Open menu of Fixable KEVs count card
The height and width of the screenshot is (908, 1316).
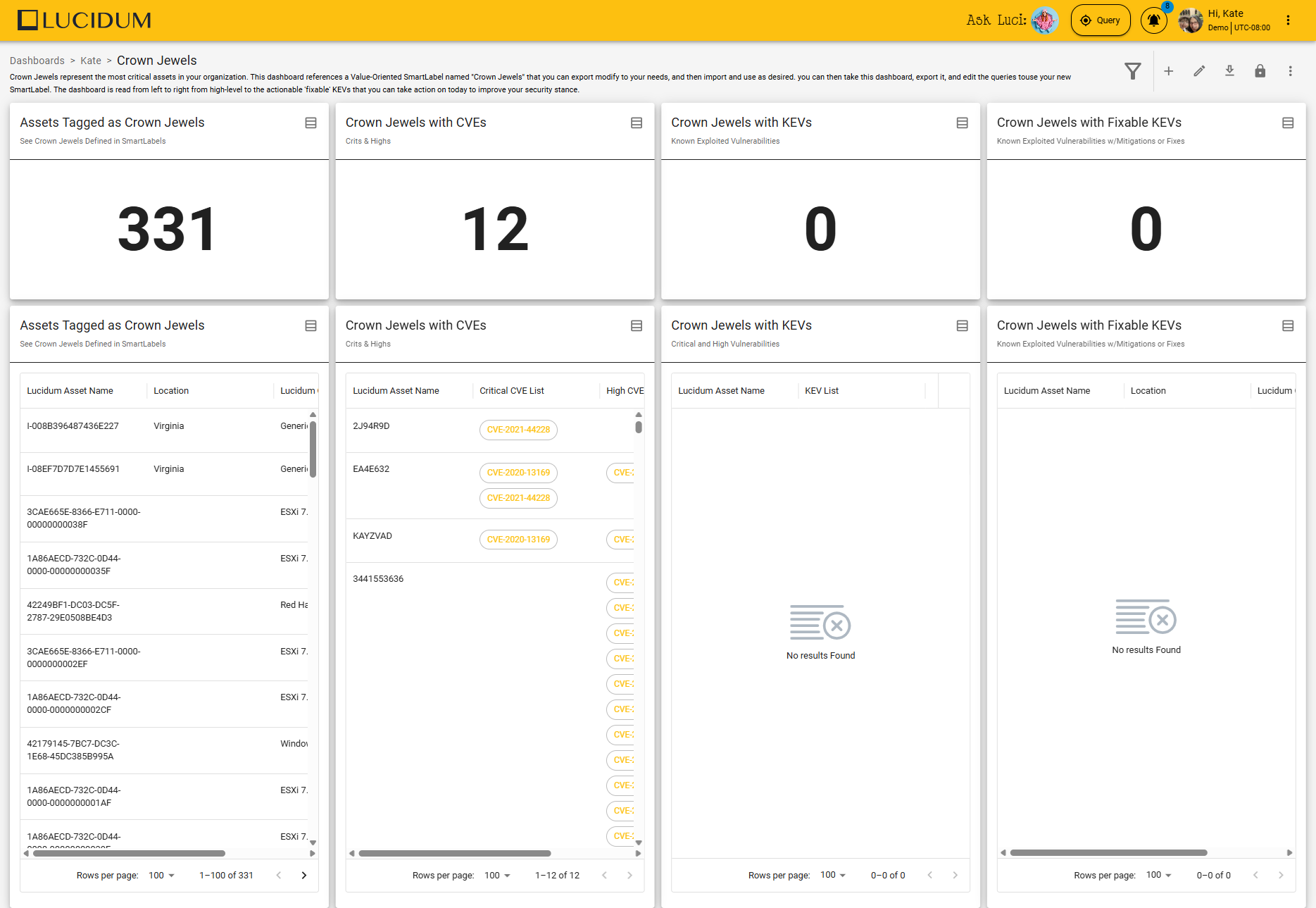tap(1288, 123)
